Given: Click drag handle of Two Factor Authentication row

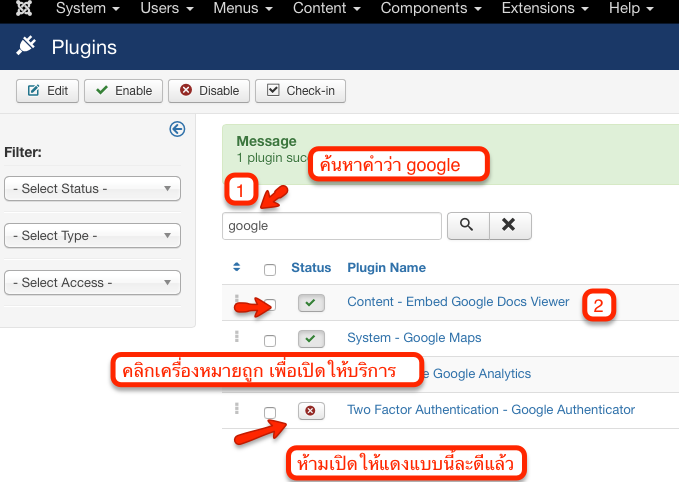Looking at the screenshot, I should point(236,408).
